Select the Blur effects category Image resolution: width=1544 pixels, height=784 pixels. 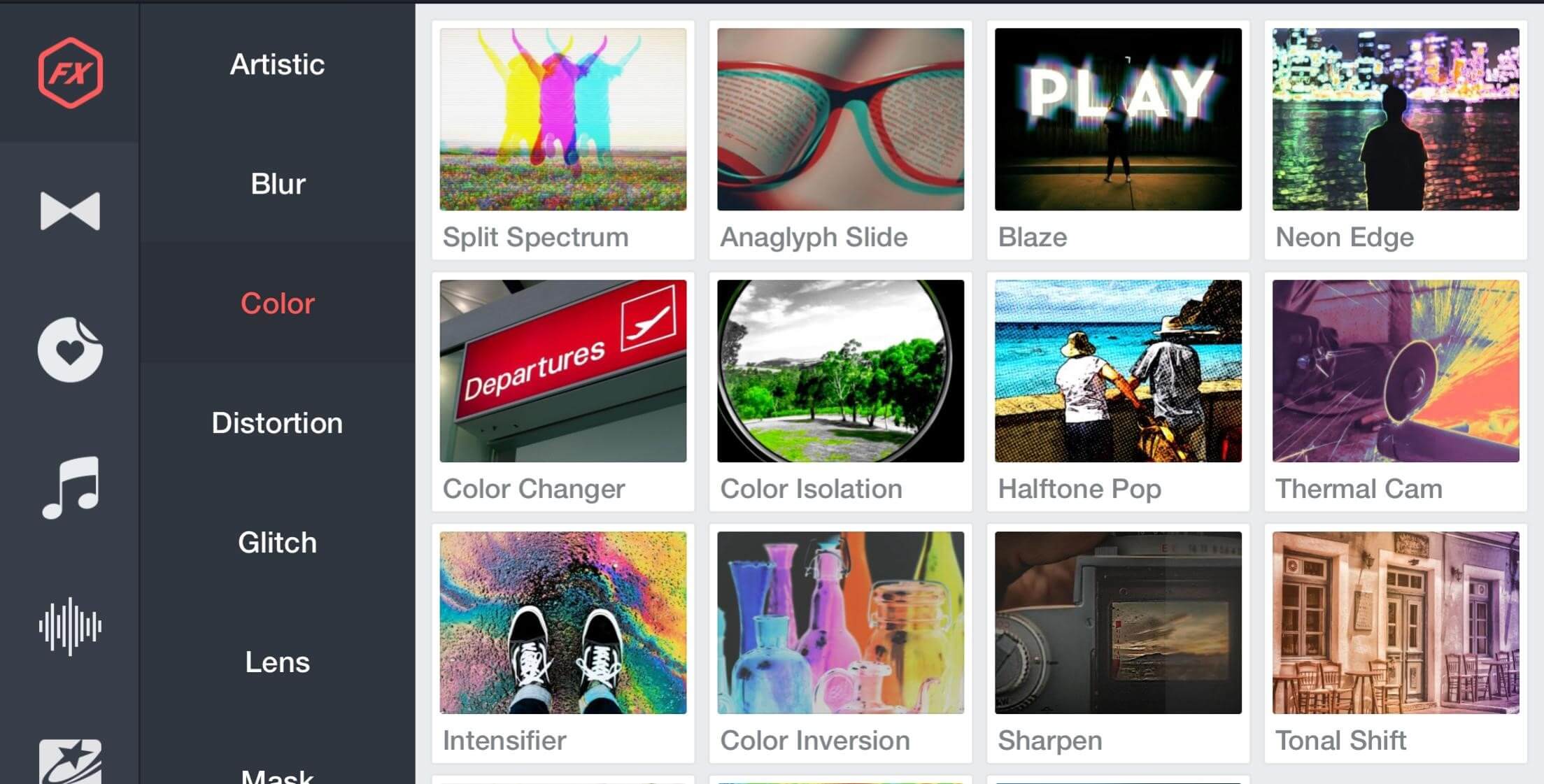tap(277, 184)
